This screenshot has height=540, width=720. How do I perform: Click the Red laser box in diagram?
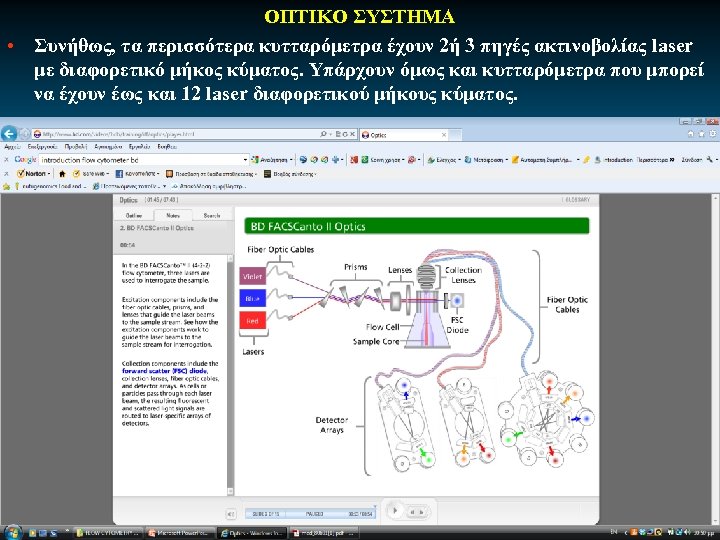coord(253,321)
